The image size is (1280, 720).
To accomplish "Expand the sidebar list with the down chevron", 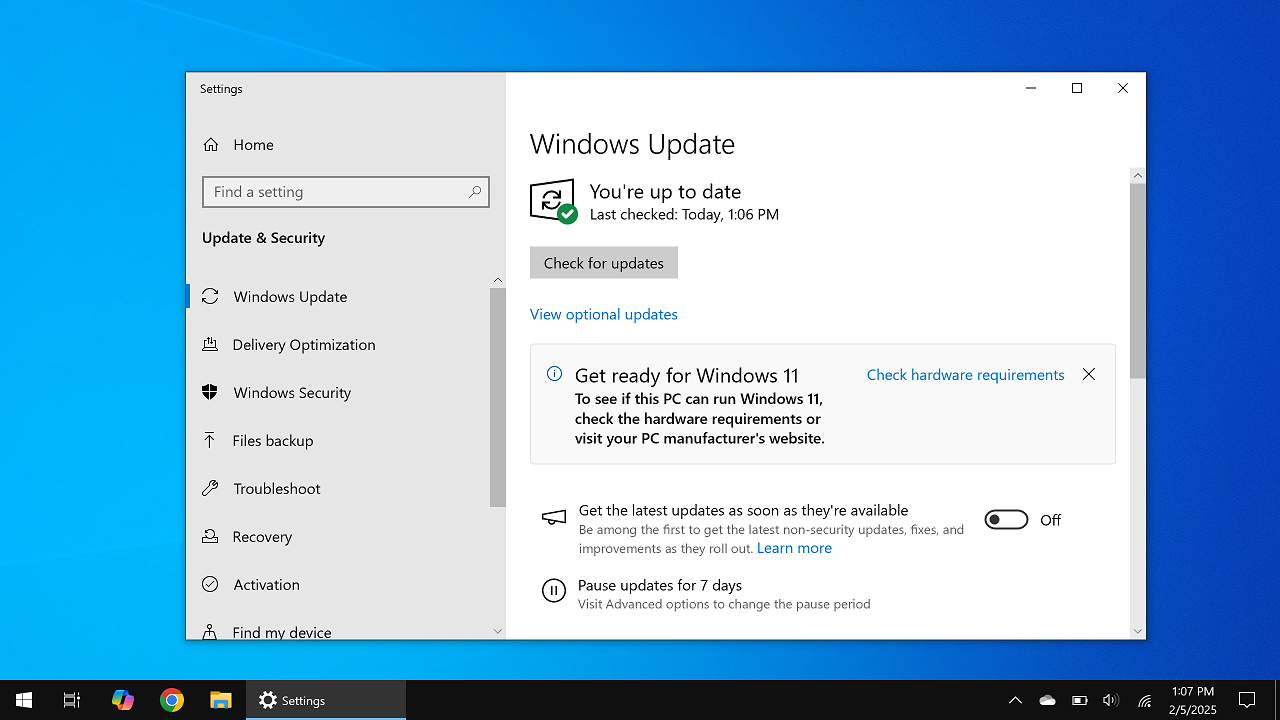I will [x=497, y=631].
